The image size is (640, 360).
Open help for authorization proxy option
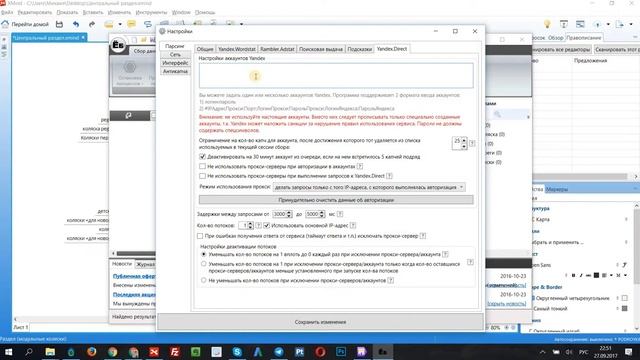[360, 166]
